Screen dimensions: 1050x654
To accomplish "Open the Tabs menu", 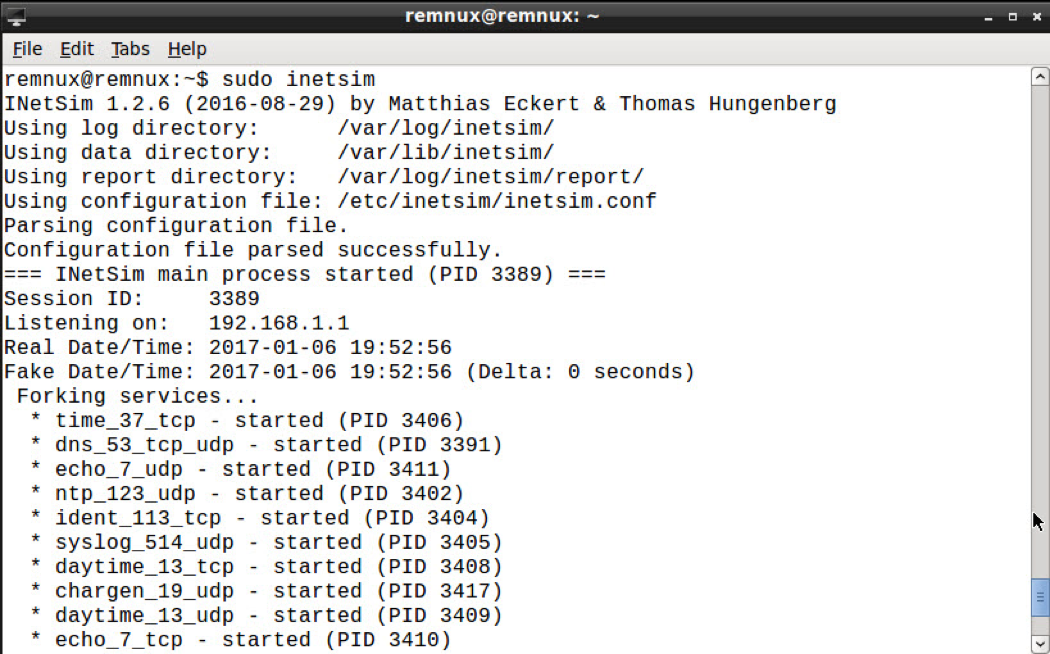I will pyautogui.click(x=130, y=49).
